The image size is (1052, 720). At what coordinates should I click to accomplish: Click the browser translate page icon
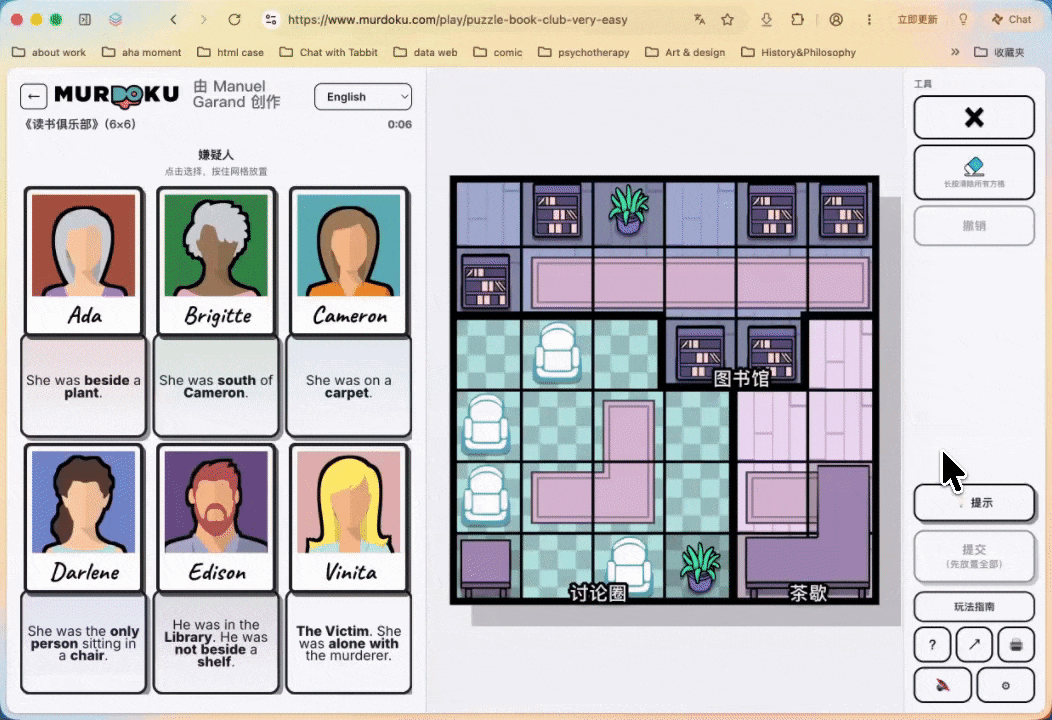click(x=699, y=19)
